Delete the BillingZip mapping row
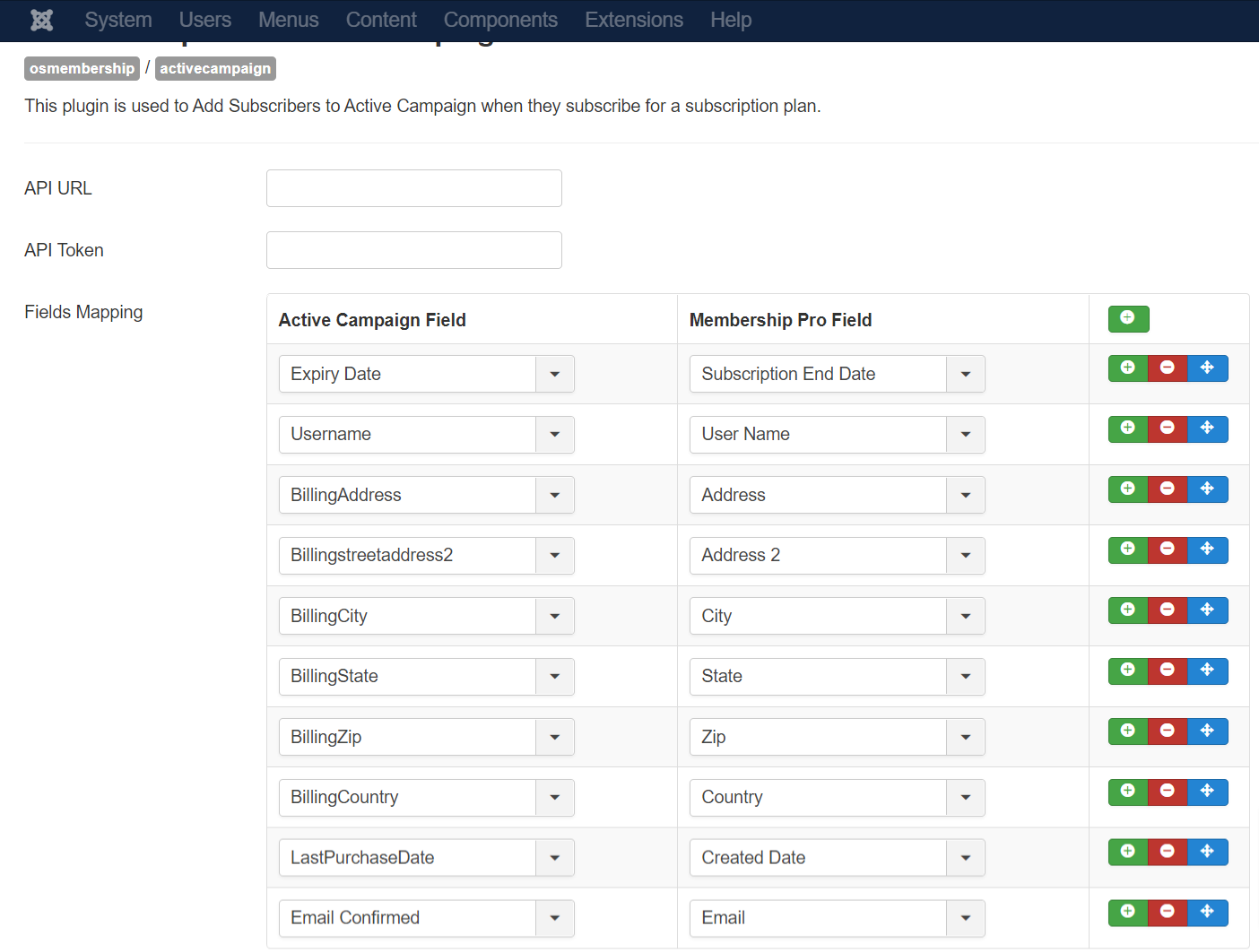 tap(1168, 731)
